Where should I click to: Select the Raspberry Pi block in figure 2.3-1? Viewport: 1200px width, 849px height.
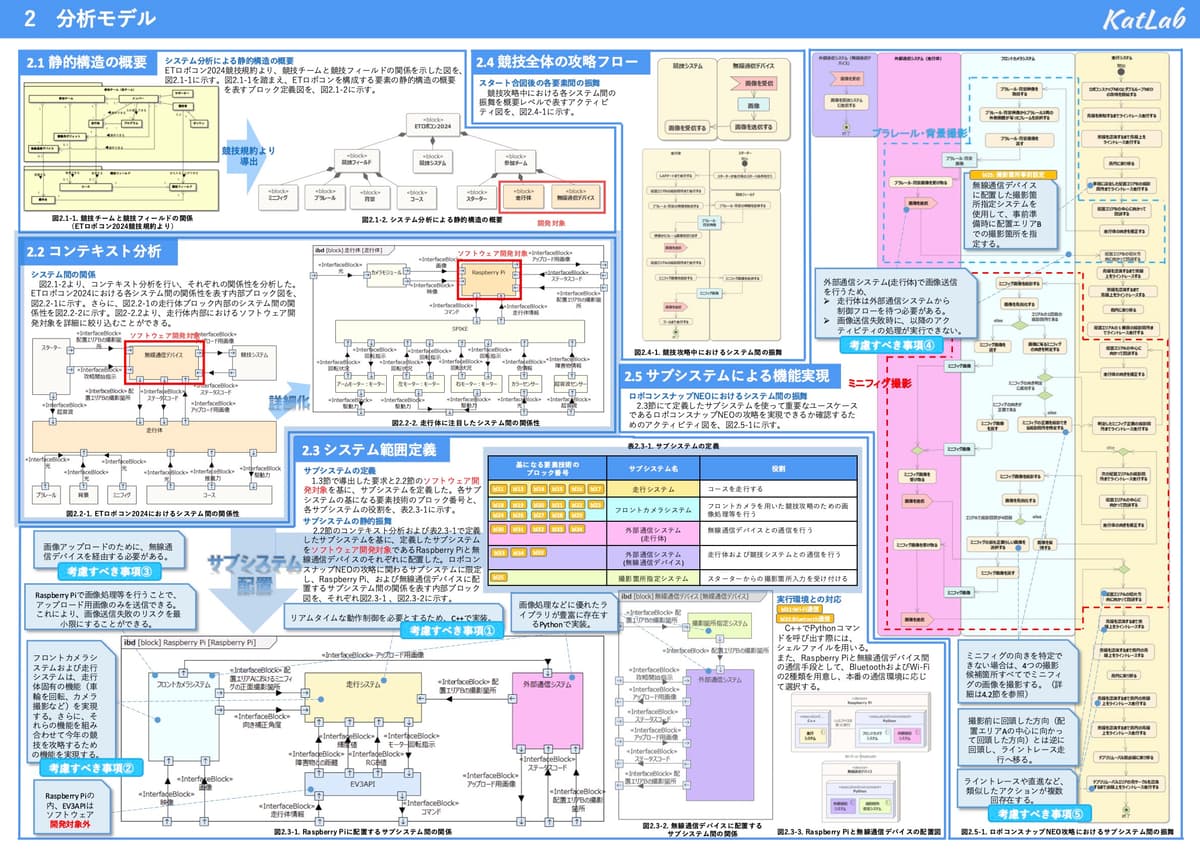click(190, 645)
